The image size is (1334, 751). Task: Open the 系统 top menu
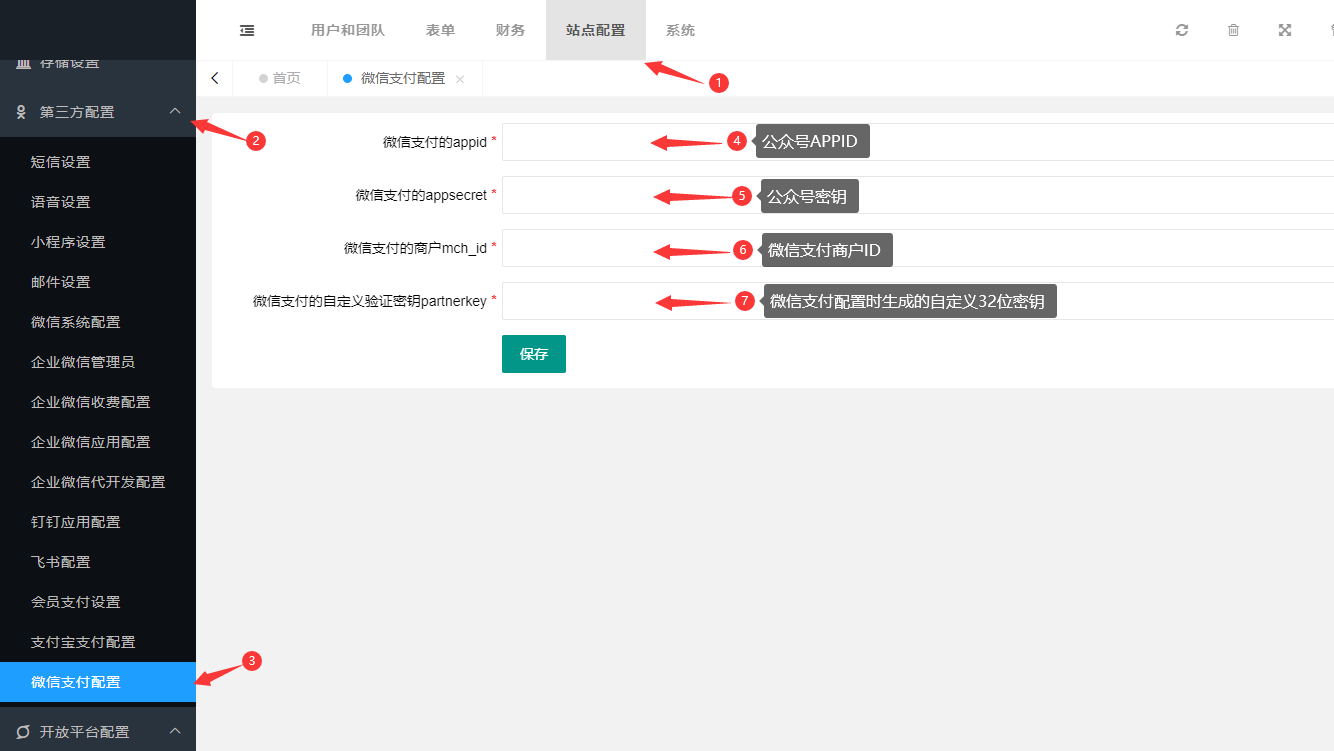(680, 30)
